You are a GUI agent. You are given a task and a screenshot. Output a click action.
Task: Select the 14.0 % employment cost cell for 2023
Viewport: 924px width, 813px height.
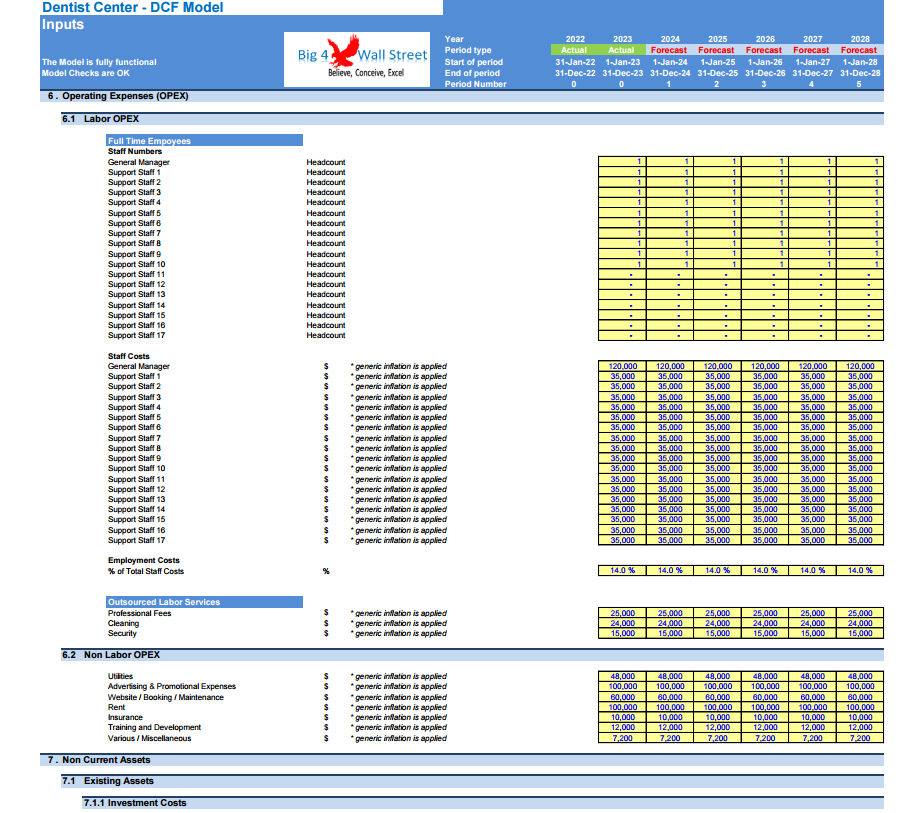coord(622,570)
